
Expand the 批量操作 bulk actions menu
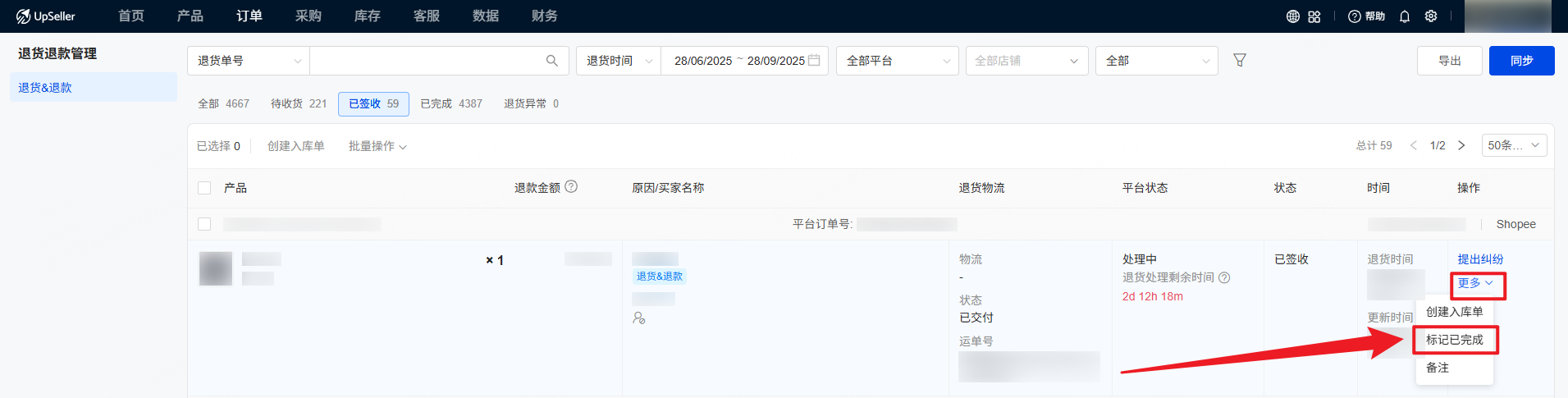pyautogui.click(x=377, y=146)
